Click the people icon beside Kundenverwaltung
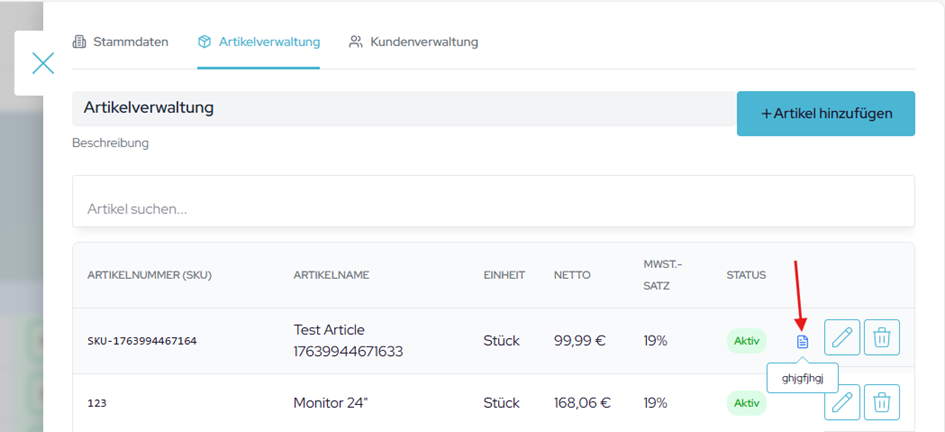Screen dimensions: 945x432 pyautogui.click(x=355, y=42)
